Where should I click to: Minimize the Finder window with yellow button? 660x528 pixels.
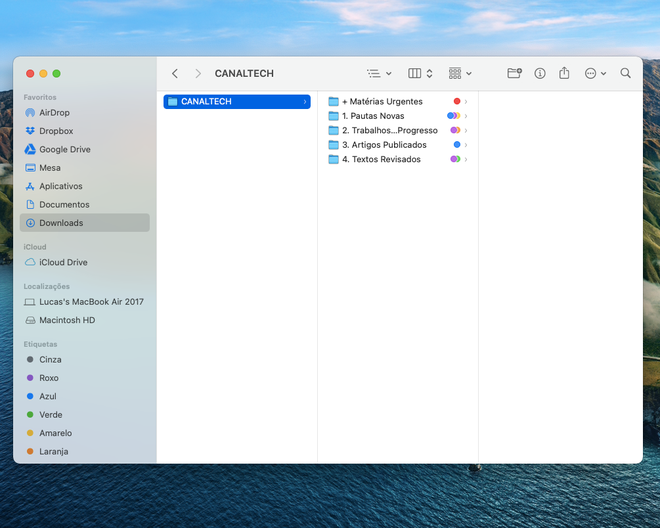click(43, 74)
